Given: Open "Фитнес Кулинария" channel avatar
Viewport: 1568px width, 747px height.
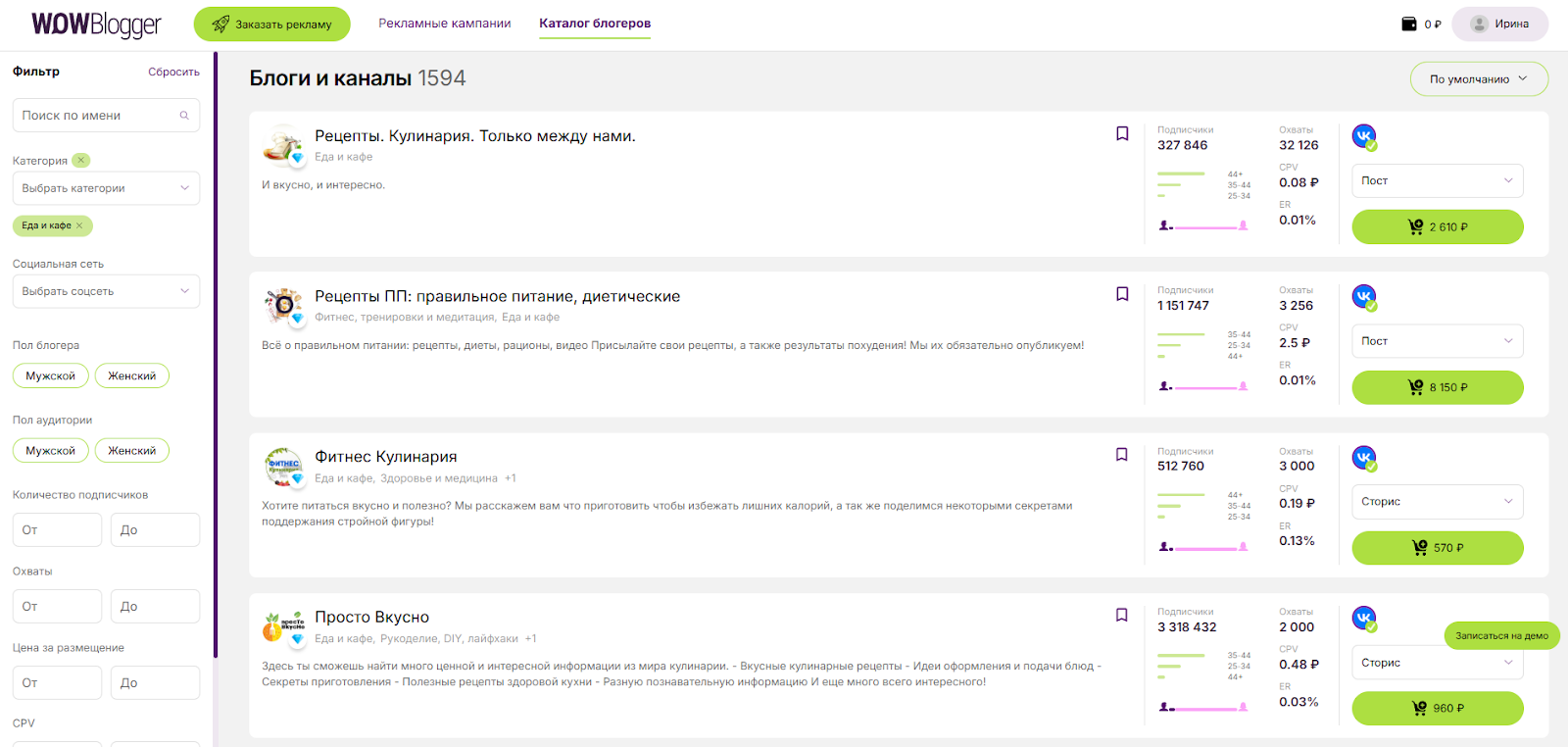Looking at the screenshot, I should [283, 466].
